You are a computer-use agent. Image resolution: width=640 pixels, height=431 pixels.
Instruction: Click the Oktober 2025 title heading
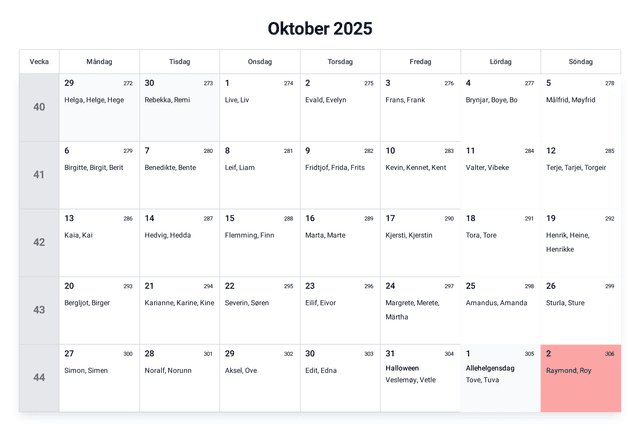point(320,29)
